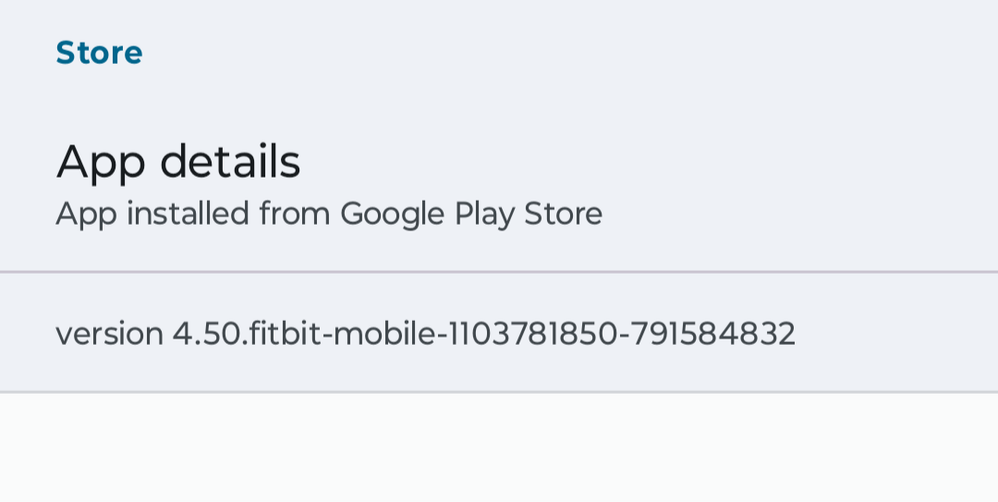Select the version 4.50 fitbit-mobile text
The height and width of the screenshot is (502, 998).
click(x=245, y=333)
